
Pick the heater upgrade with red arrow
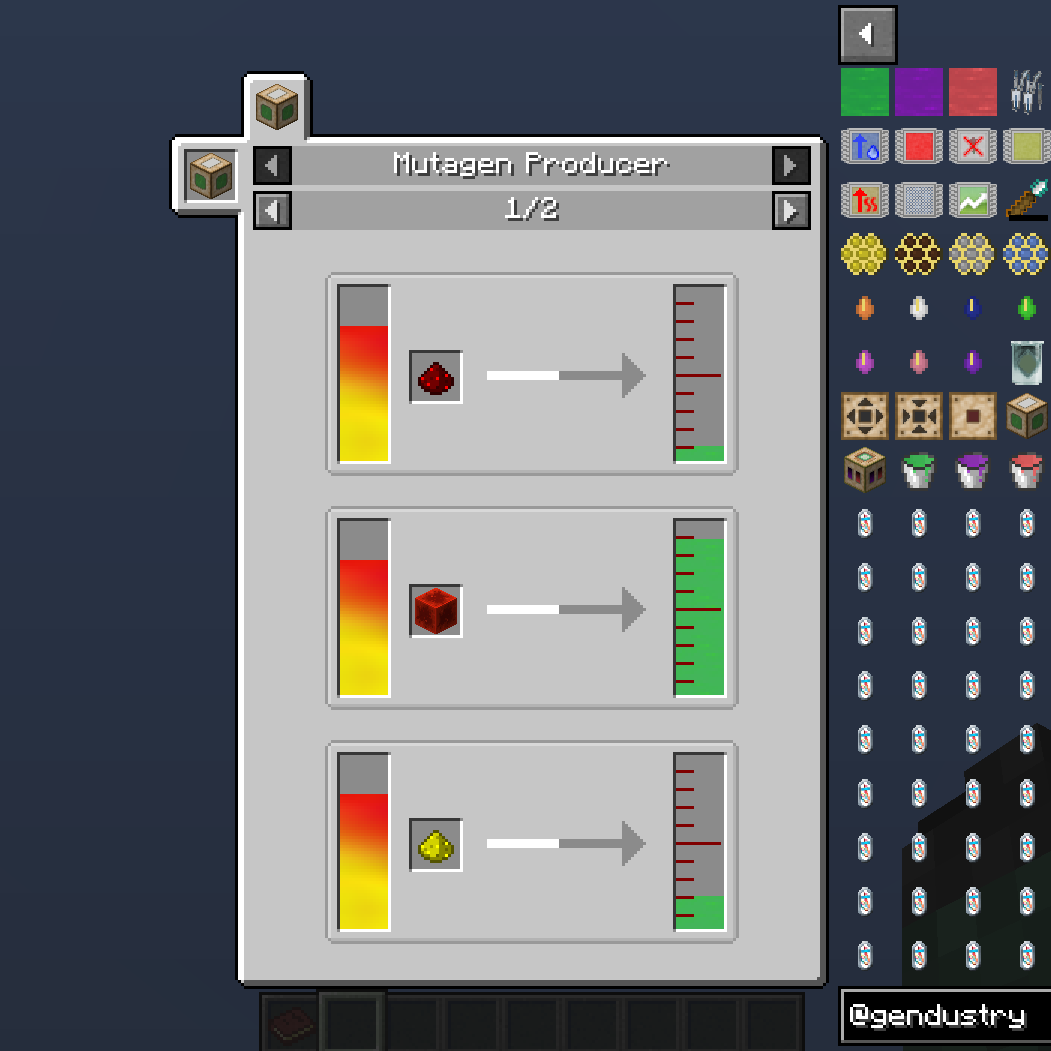pyautogui.click(x=864, y=200)
